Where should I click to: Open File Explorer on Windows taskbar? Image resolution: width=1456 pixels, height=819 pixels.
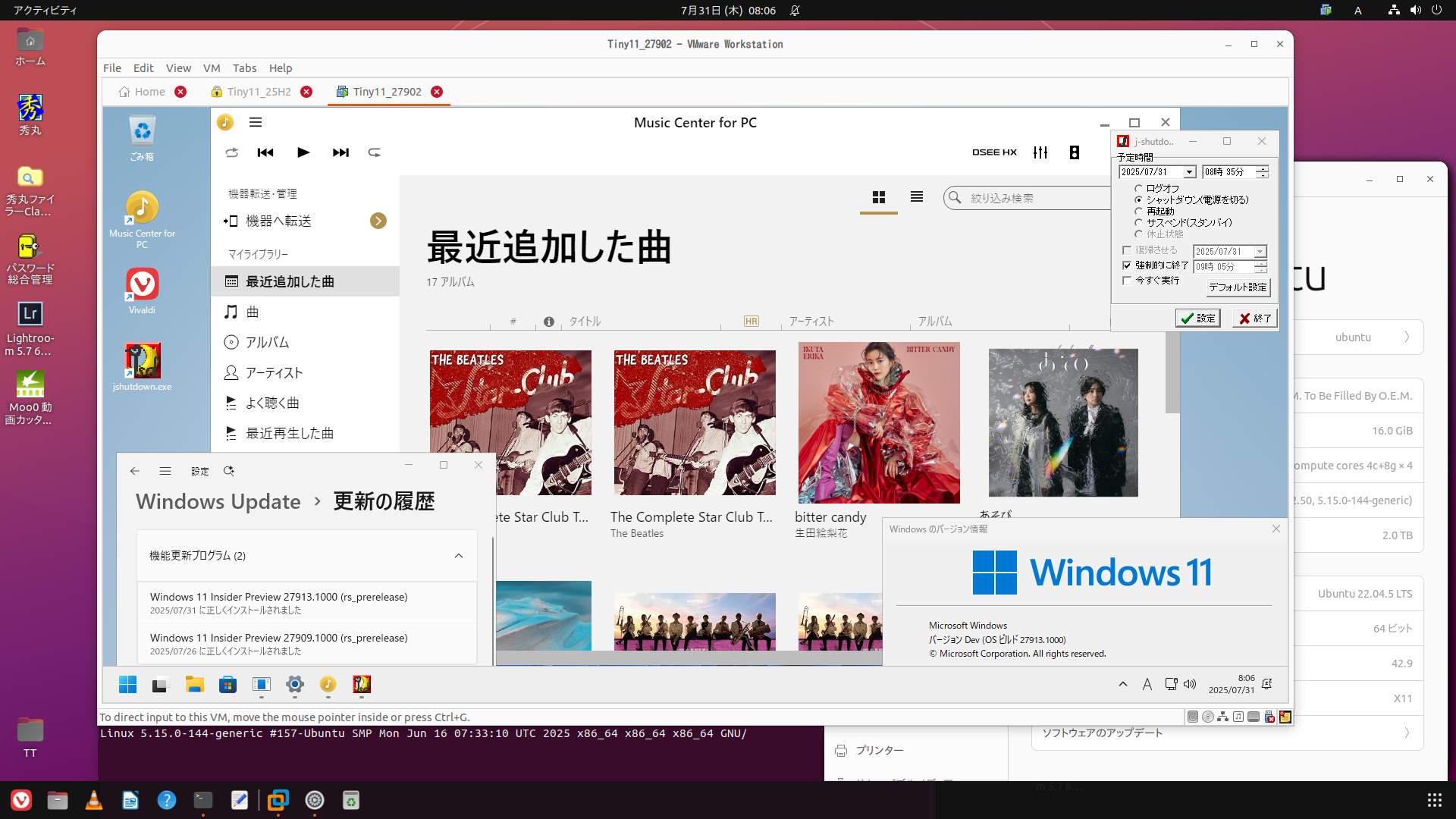click(x=194, y=685)
